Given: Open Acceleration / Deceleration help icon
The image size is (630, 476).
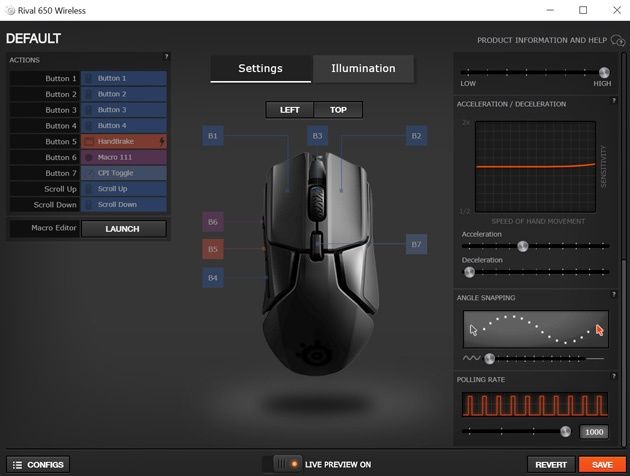Looking at the screenshot, I should tap(614, 100).
